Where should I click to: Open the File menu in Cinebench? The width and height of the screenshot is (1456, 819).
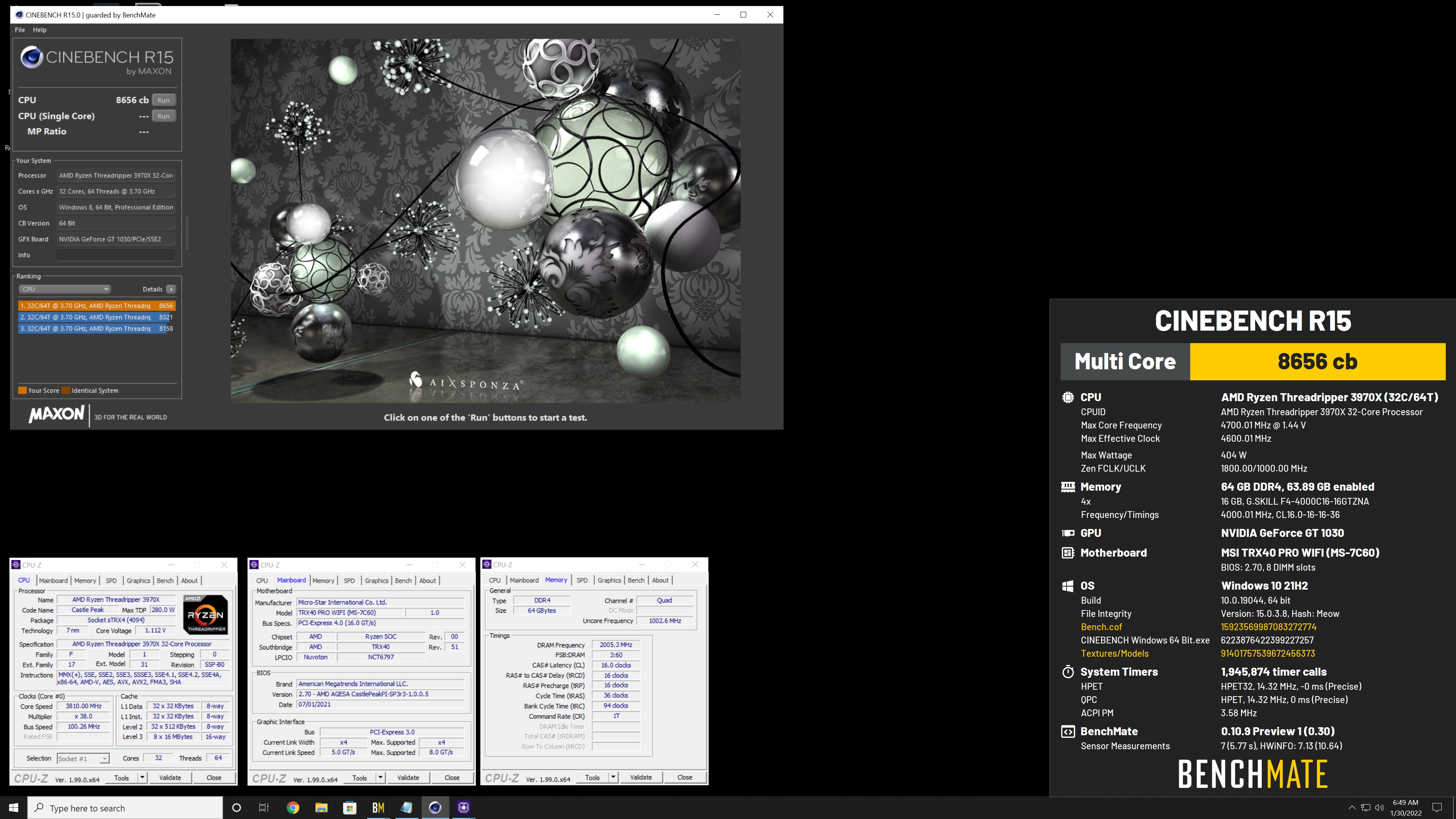(x=20, y=30)
